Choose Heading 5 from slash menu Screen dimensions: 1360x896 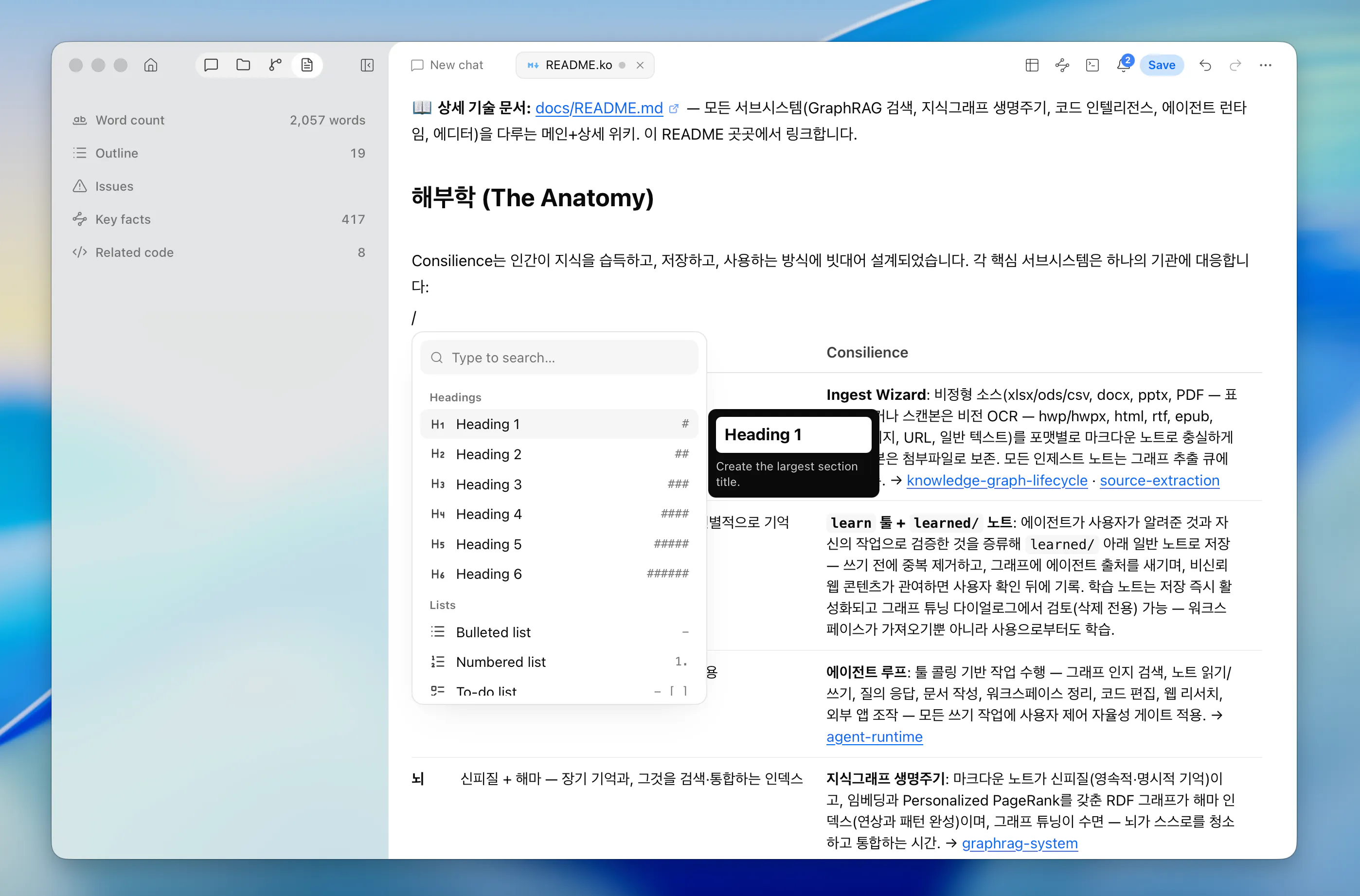pos(559,545)
